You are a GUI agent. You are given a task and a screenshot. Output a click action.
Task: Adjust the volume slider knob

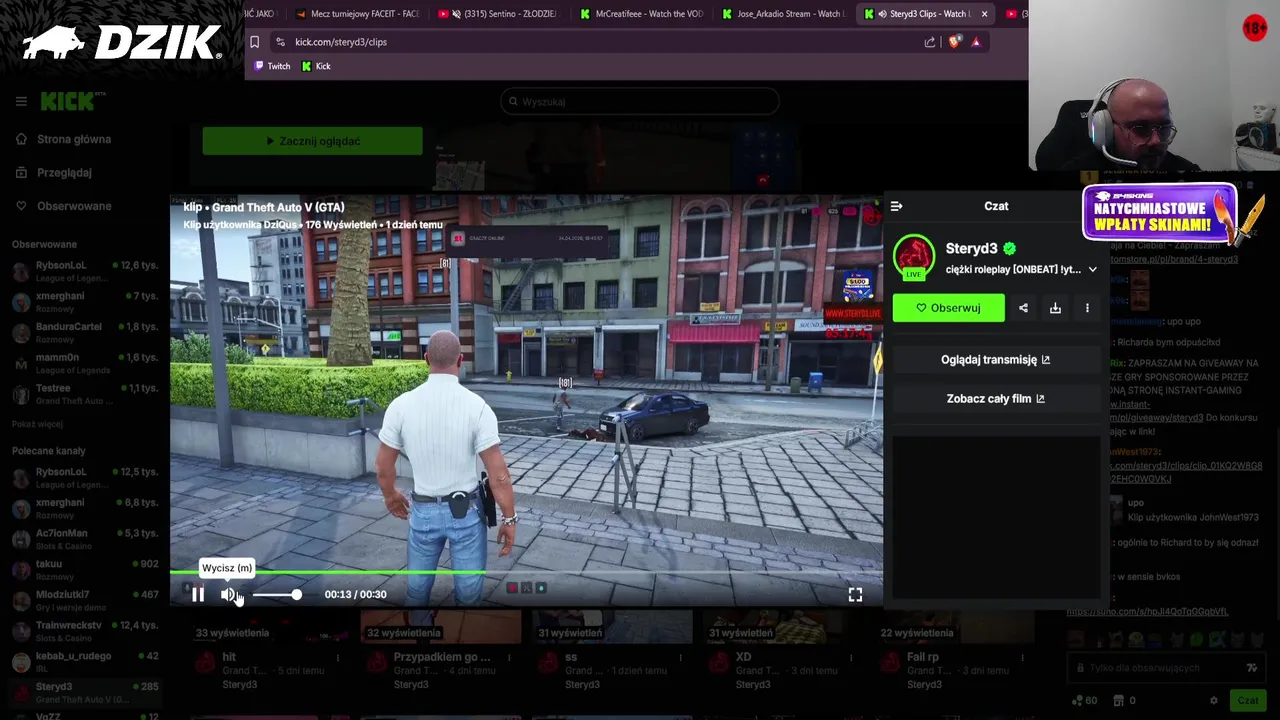pyautogui.click(x=296, y=595)
